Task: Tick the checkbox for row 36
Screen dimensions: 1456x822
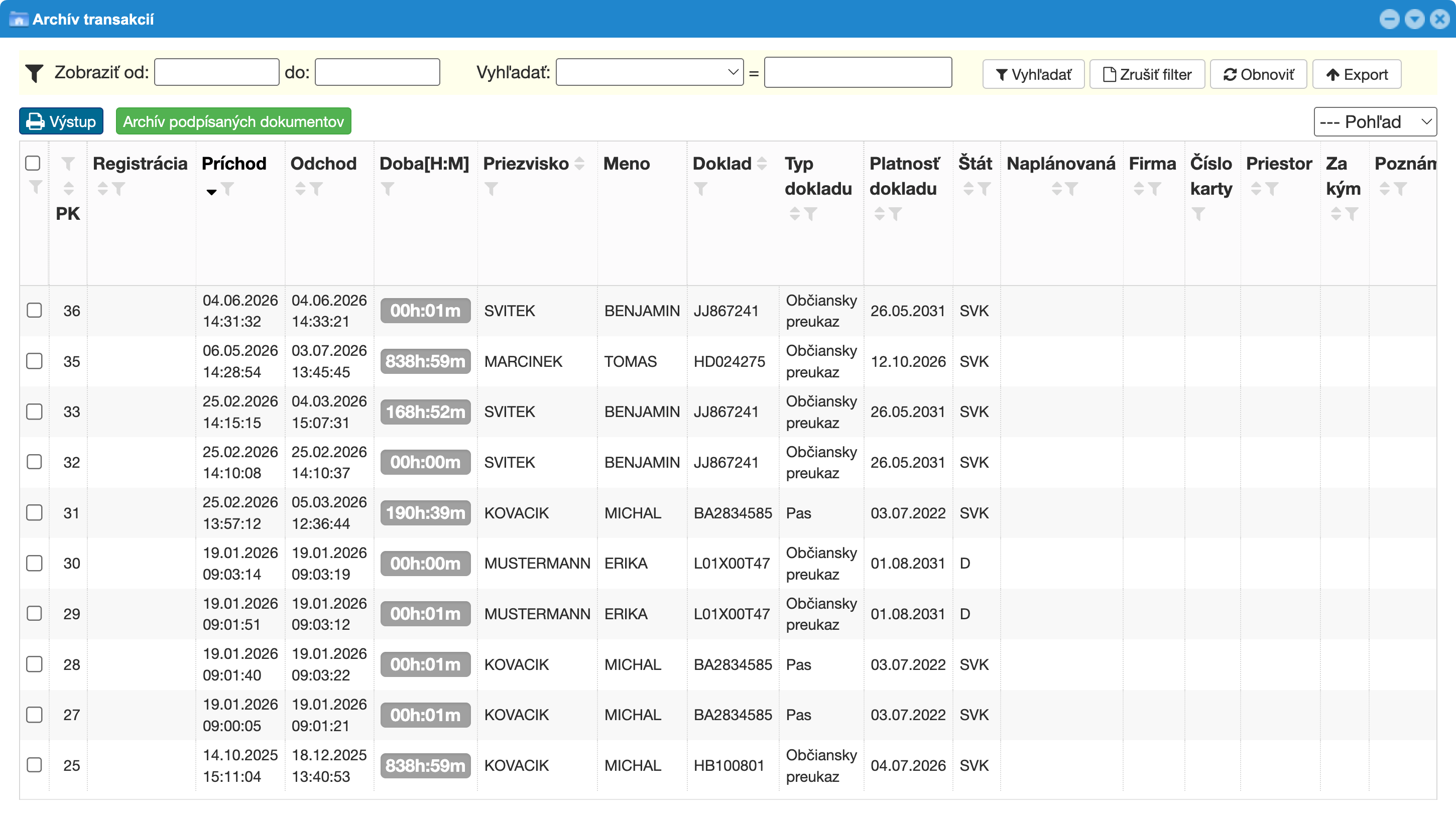Action: coord(35,310)
